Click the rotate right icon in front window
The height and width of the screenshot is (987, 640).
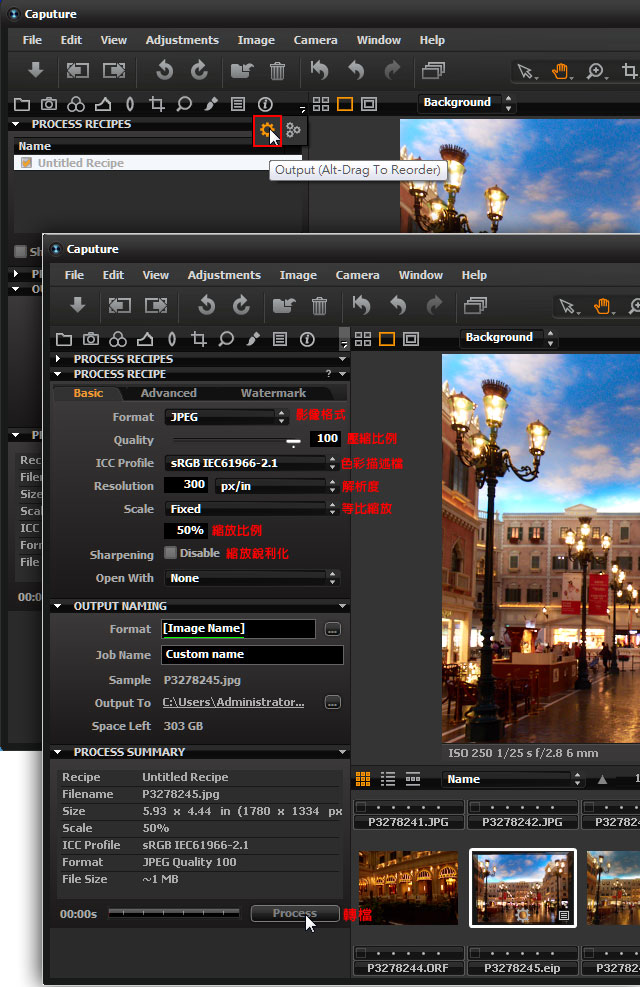(241, 306)
